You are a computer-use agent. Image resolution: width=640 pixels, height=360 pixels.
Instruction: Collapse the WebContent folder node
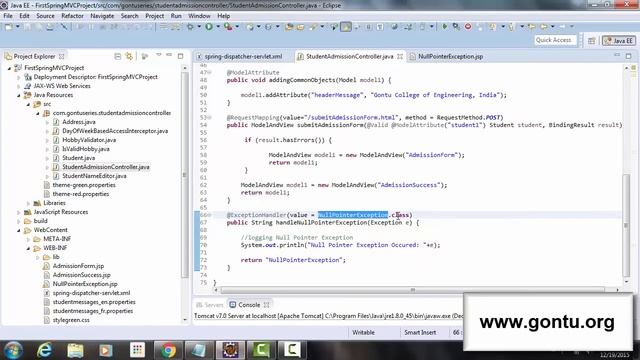(18, 230)
